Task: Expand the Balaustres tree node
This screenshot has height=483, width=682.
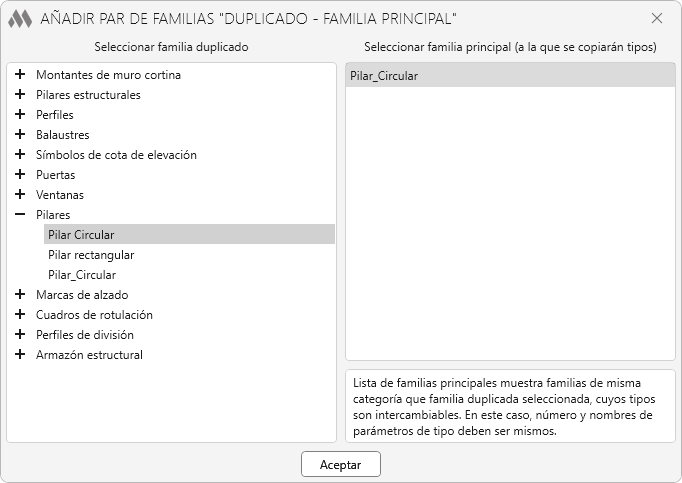Action: click(20, 135)
